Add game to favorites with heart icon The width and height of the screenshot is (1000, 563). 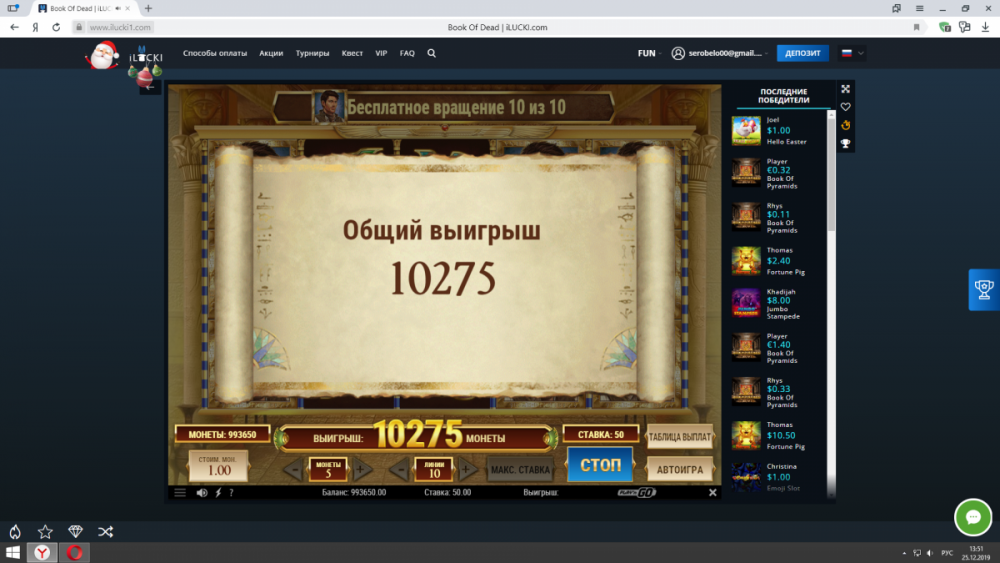pyautogui.click(x=845, y=107)
